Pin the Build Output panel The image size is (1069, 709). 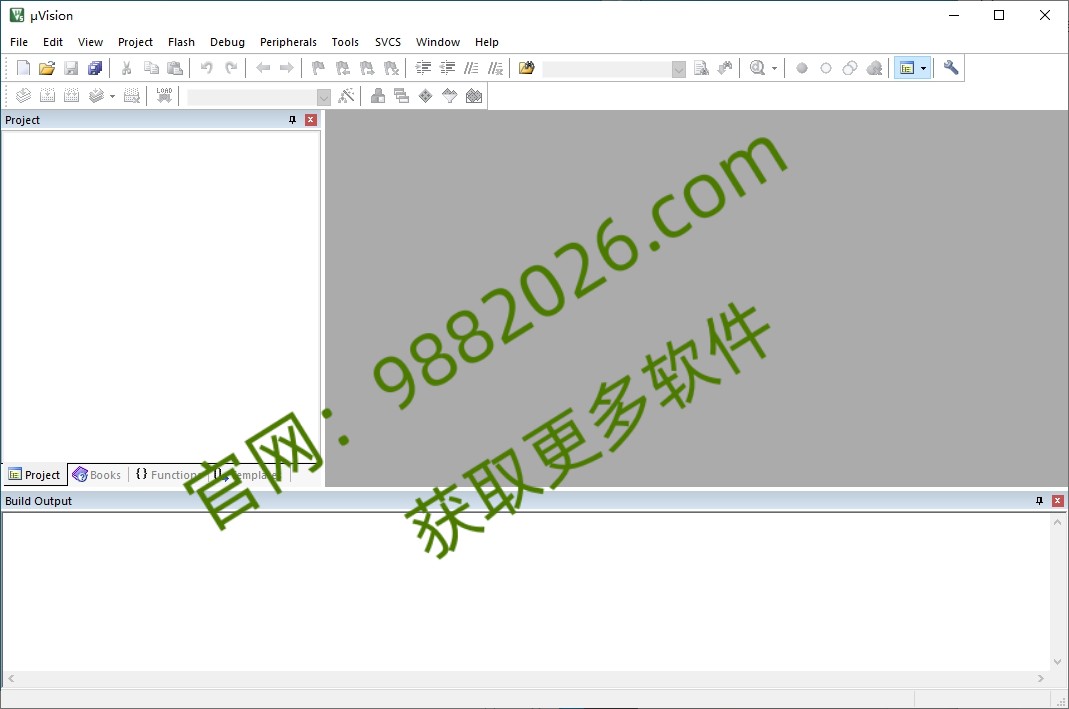pos(1039,501)
